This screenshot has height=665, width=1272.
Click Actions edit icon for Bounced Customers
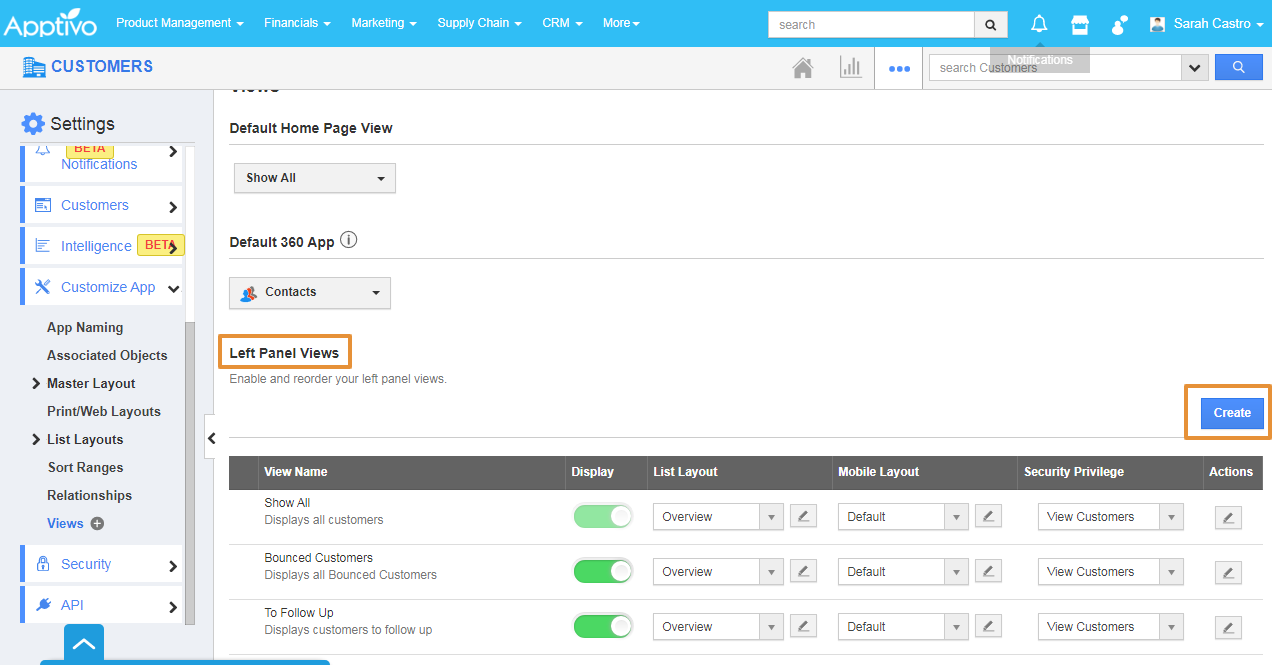tap(1228, 572)
